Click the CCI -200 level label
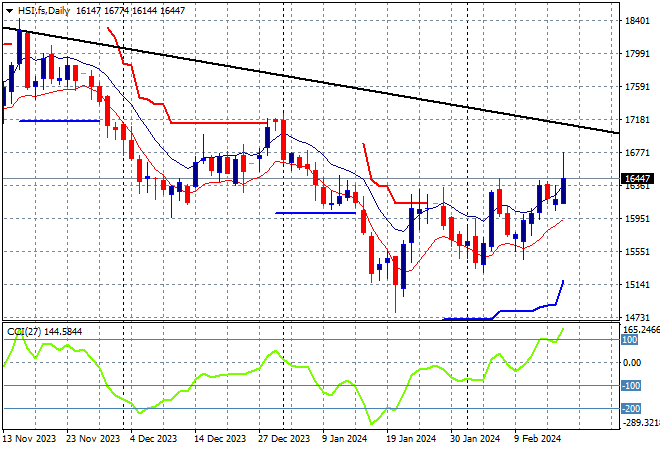Image resolution: width=660 pixels, height=450 pixels. [630, 409]
